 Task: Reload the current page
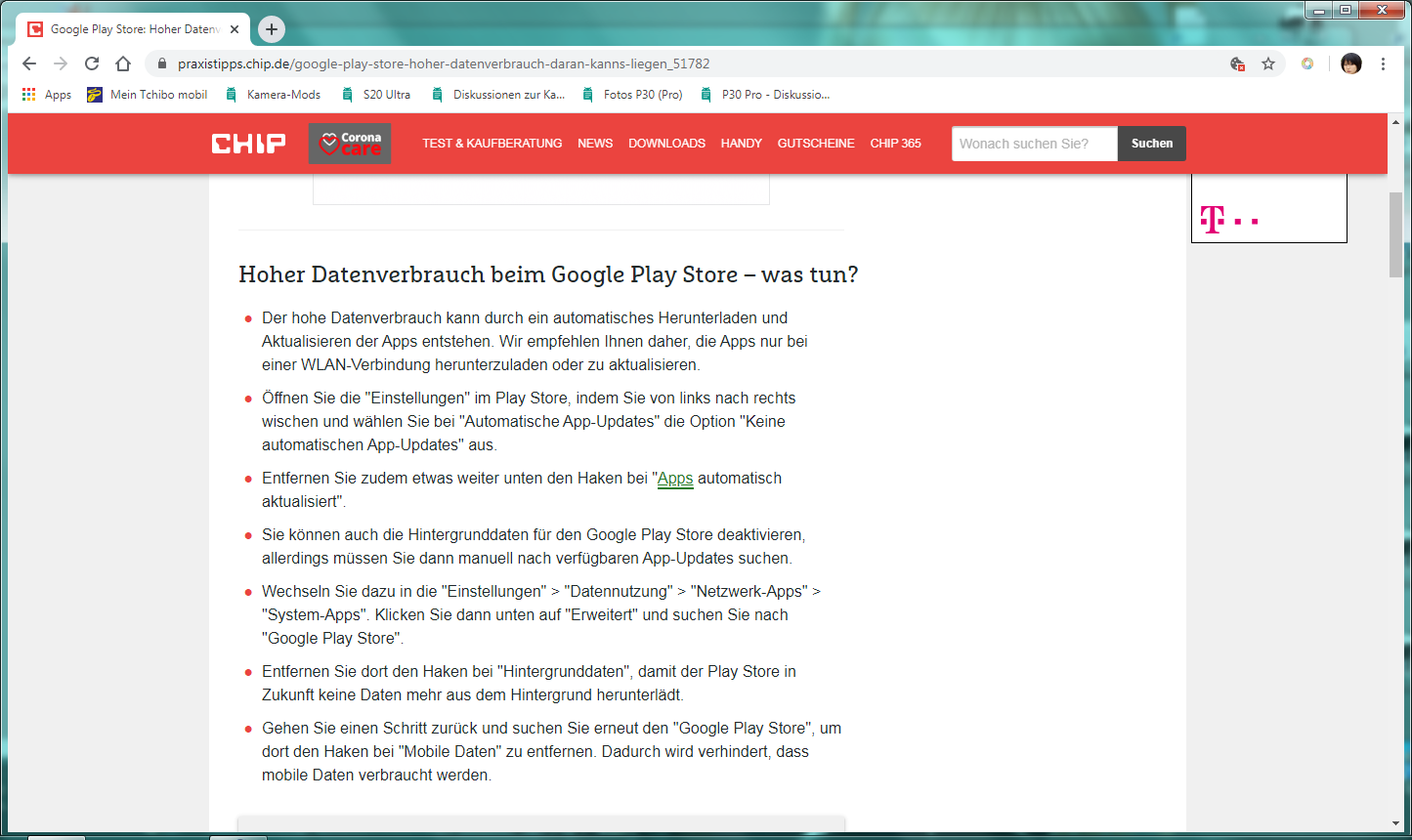[92, 63]
